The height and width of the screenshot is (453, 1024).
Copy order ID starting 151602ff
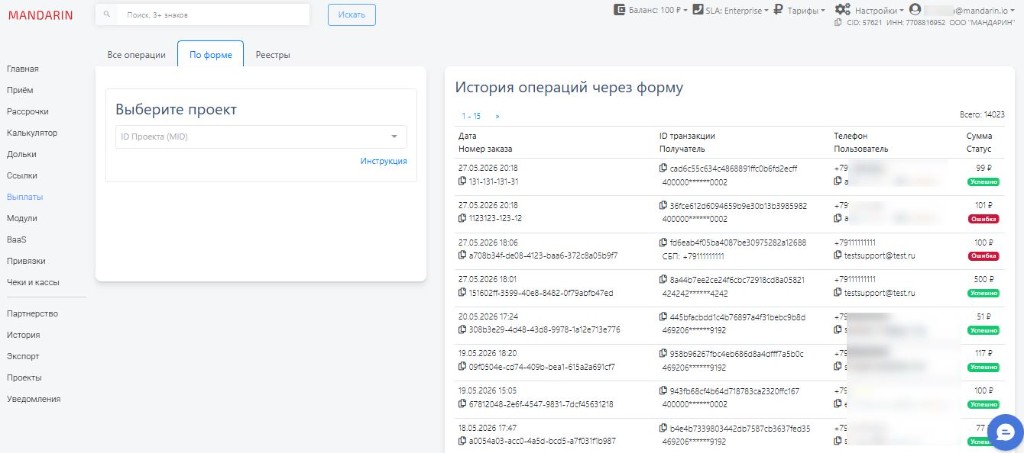(462, 292)
